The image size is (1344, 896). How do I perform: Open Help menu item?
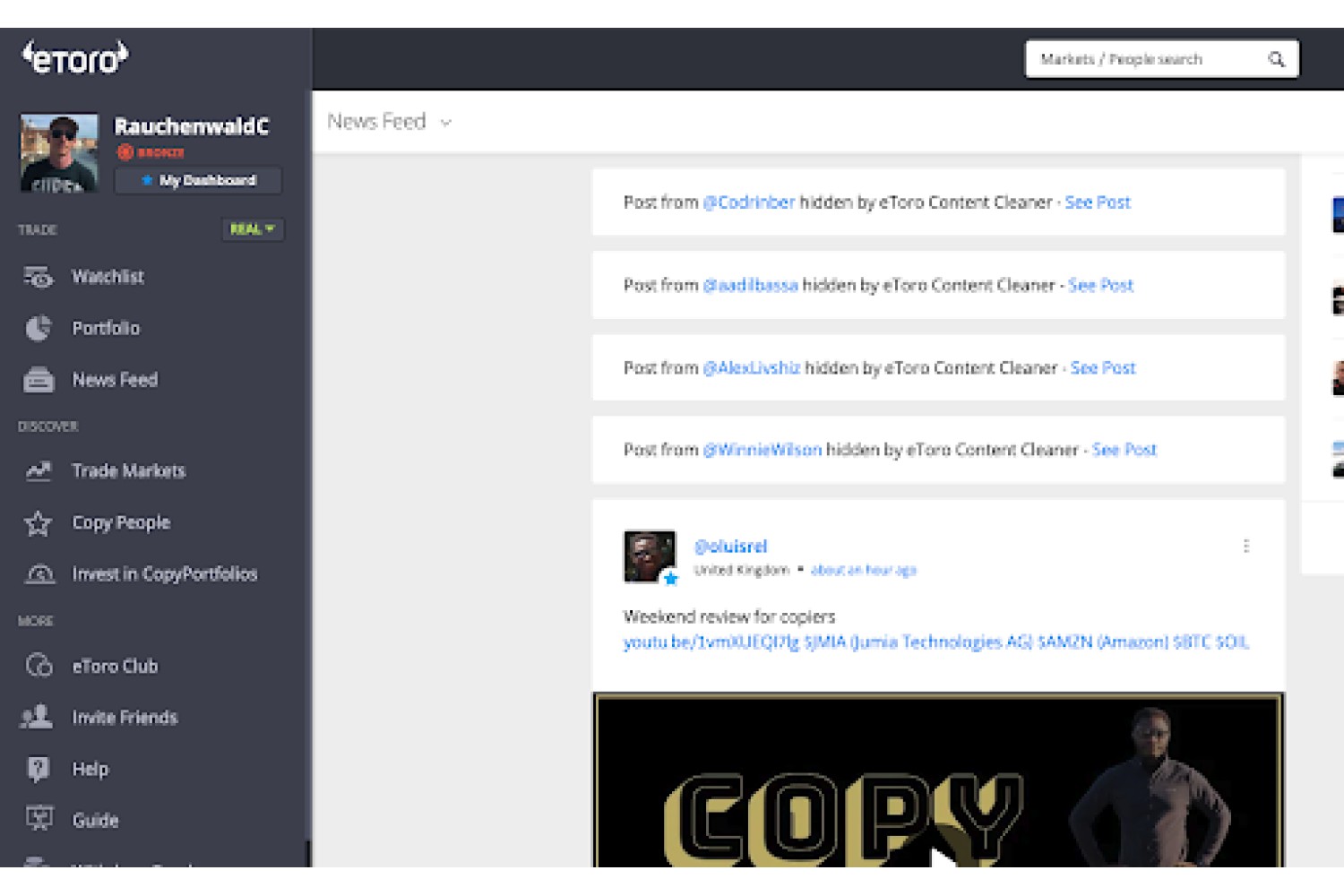coord(90,769)
